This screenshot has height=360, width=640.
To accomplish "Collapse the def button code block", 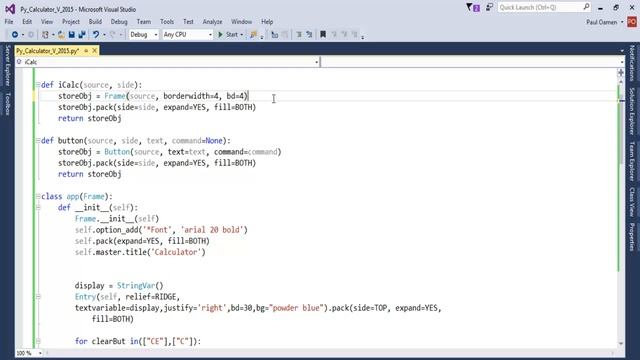I will [38, 141].
